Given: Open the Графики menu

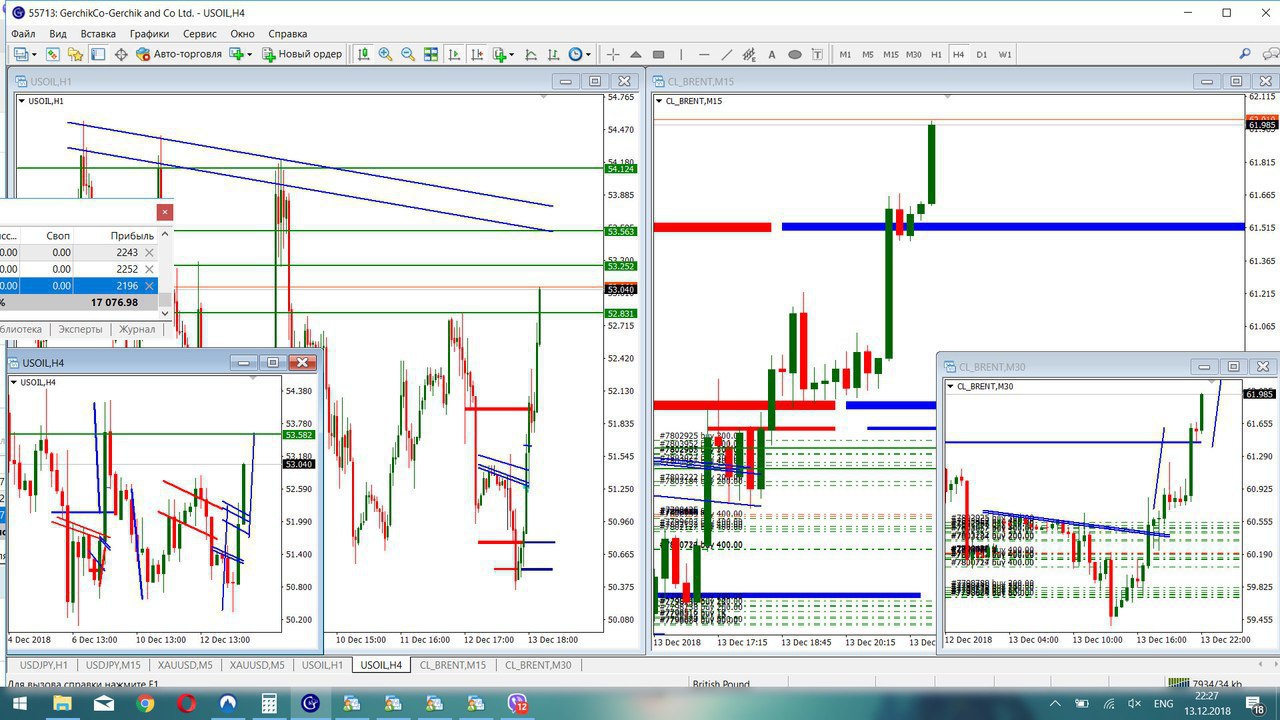Looking at the screenshot, I should pyautogui.click(x=149, y=33).
